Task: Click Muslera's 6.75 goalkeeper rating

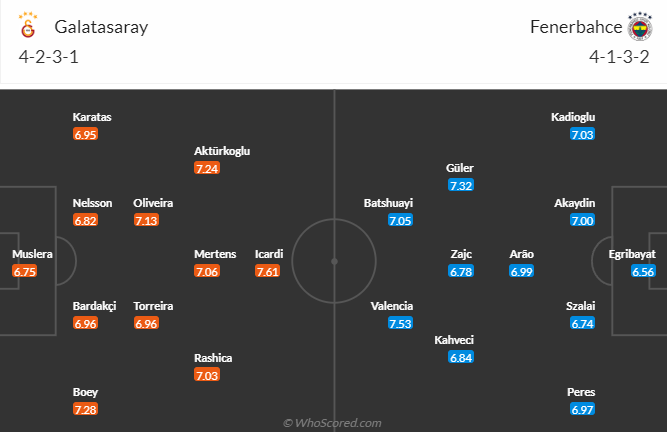Action: coord(25,271)
